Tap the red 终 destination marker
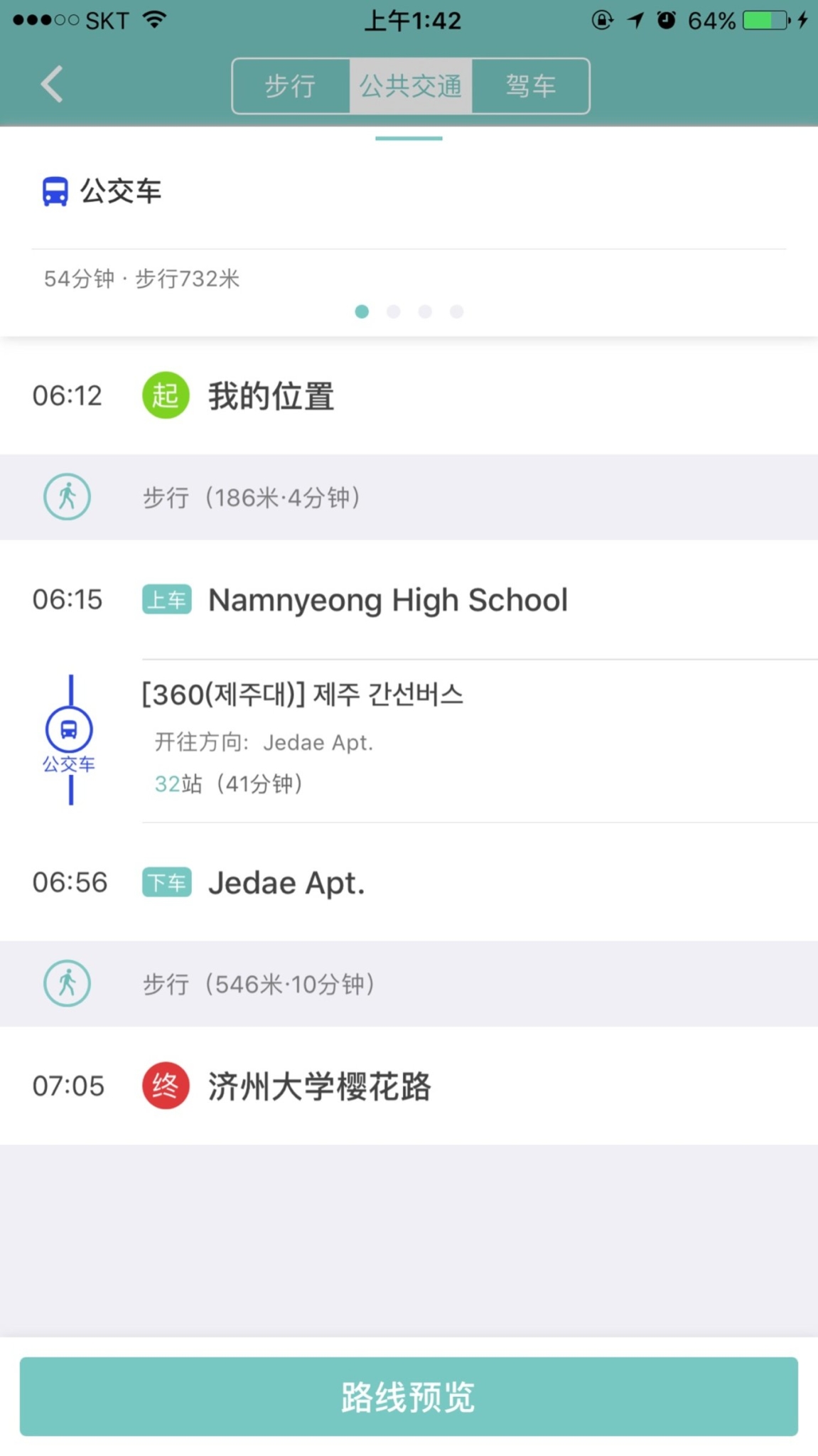The image size is (818, 1456). point(166,1086)
